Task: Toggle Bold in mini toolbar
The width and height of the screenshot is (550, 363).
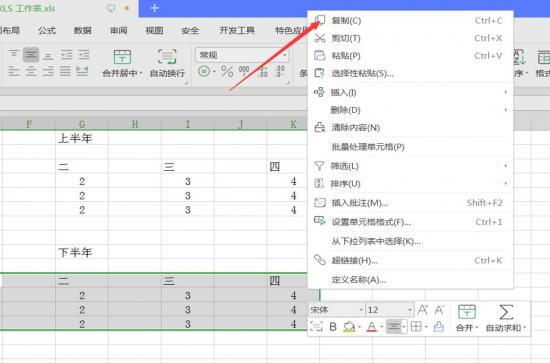Action: 333,327
